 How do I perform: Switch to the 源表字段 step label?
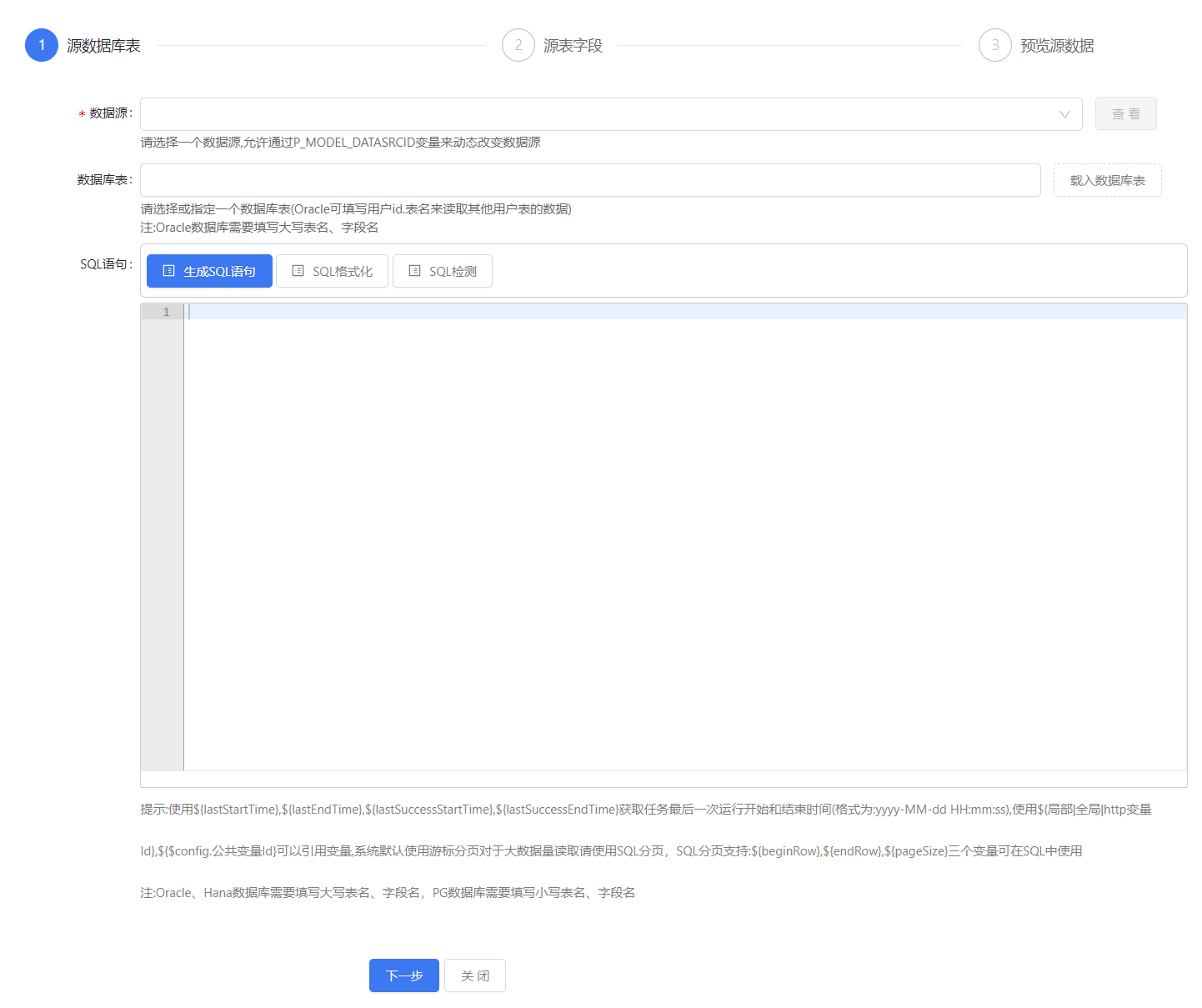pyautogui.click(x=573, y=46)
